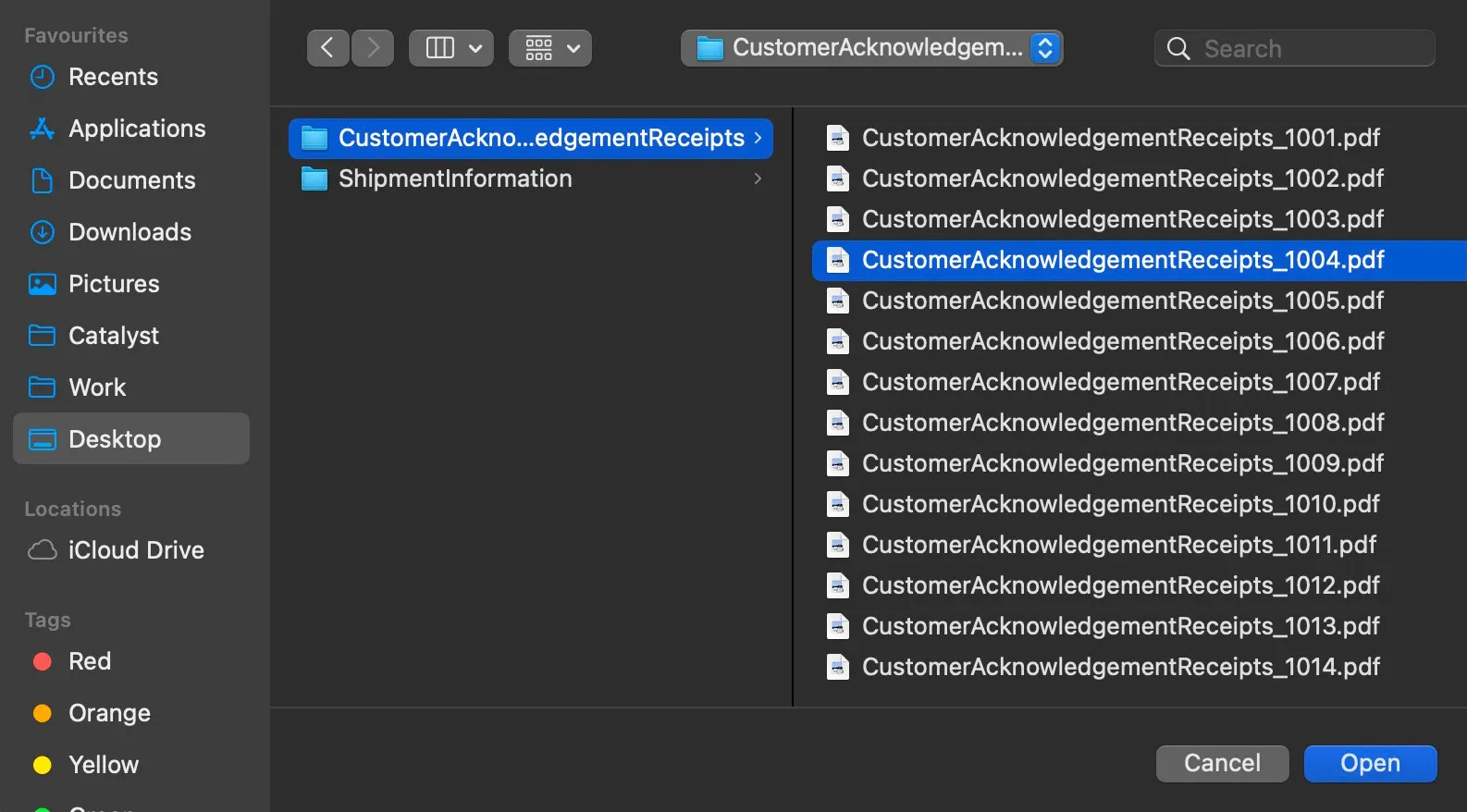Select CustomerAcknowledgementReceipts_1002.pdf
Image resolution: width=1467 pixels, height=812 pixels.
(x=1139, y=178)
